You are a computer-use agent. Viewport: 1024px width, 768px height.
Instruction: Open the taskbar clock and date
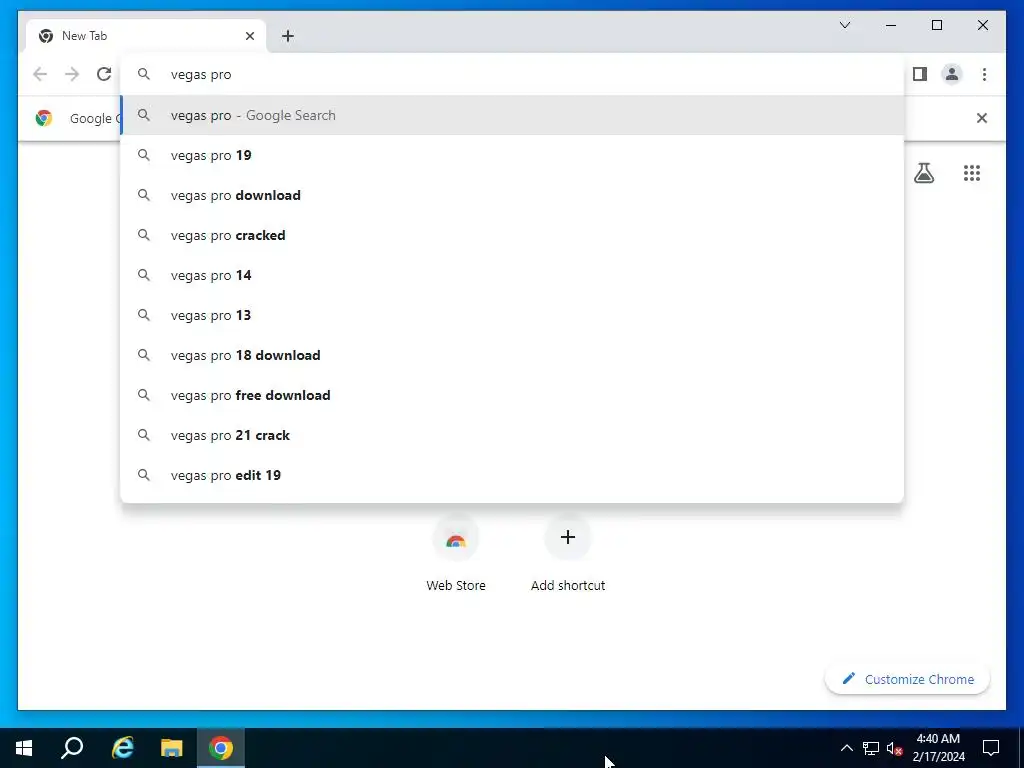click(938, 748)
